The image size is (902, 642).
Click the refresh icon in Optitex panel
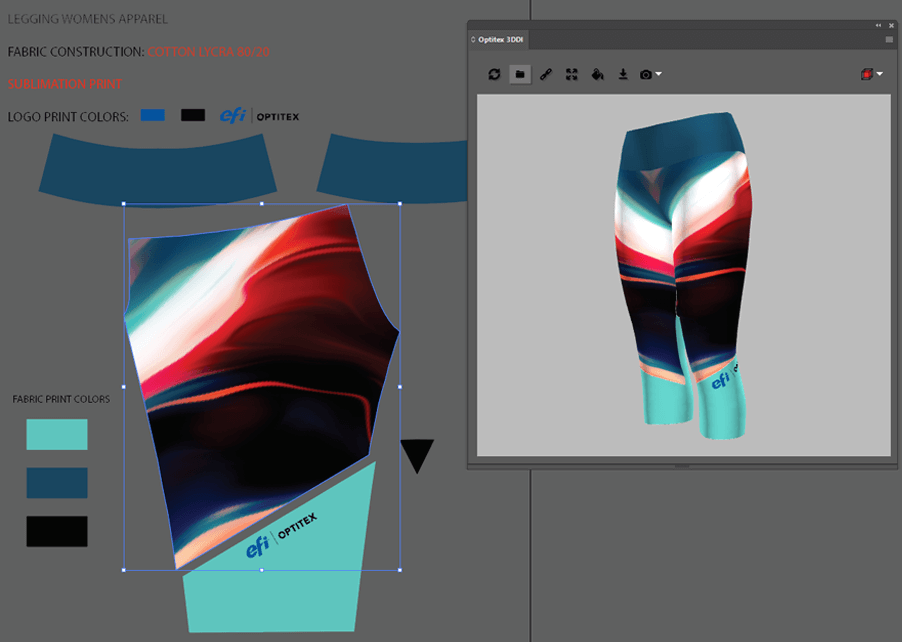(494, 74)
